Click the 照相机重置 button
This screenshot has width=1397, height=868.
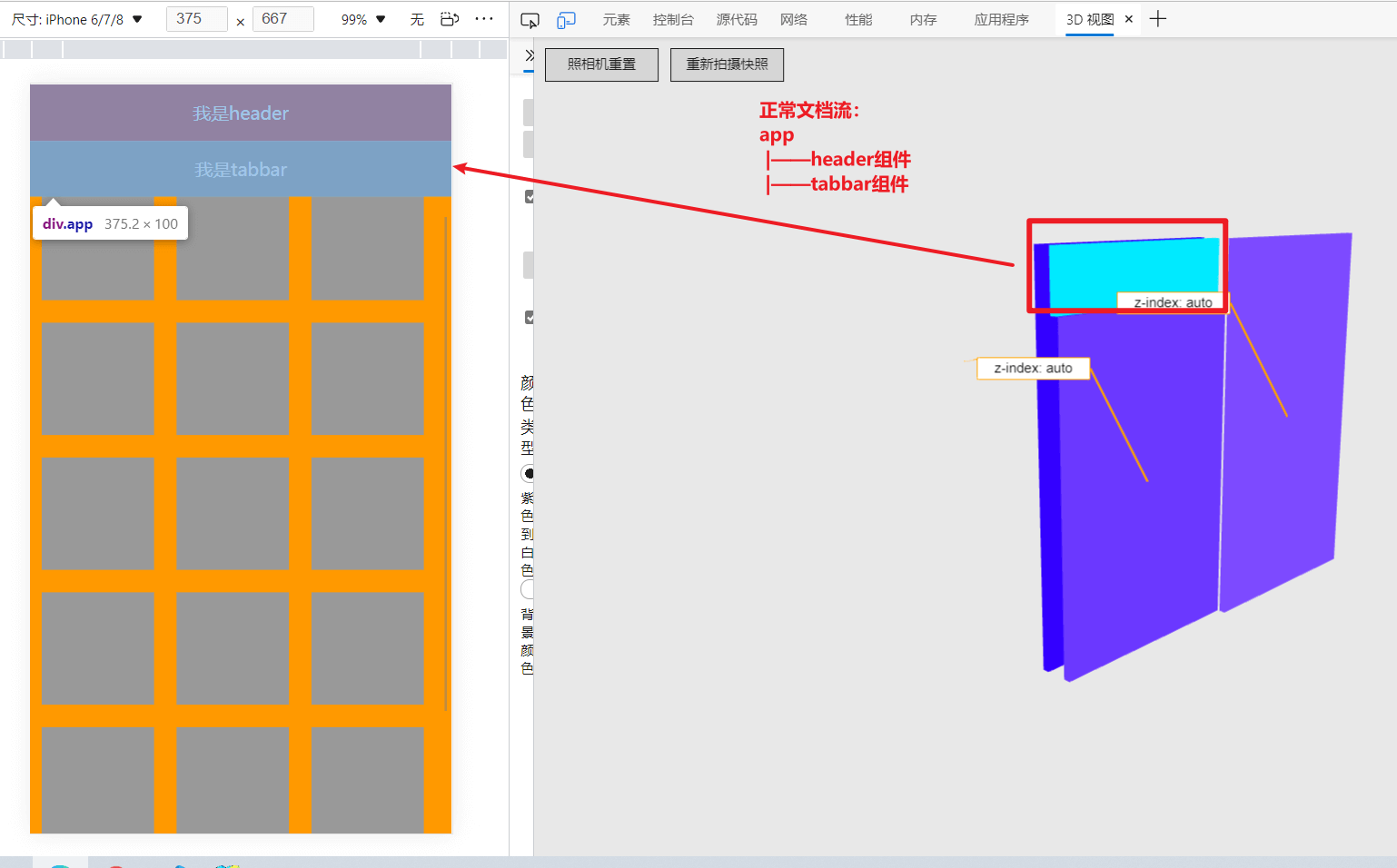point(601,64)
